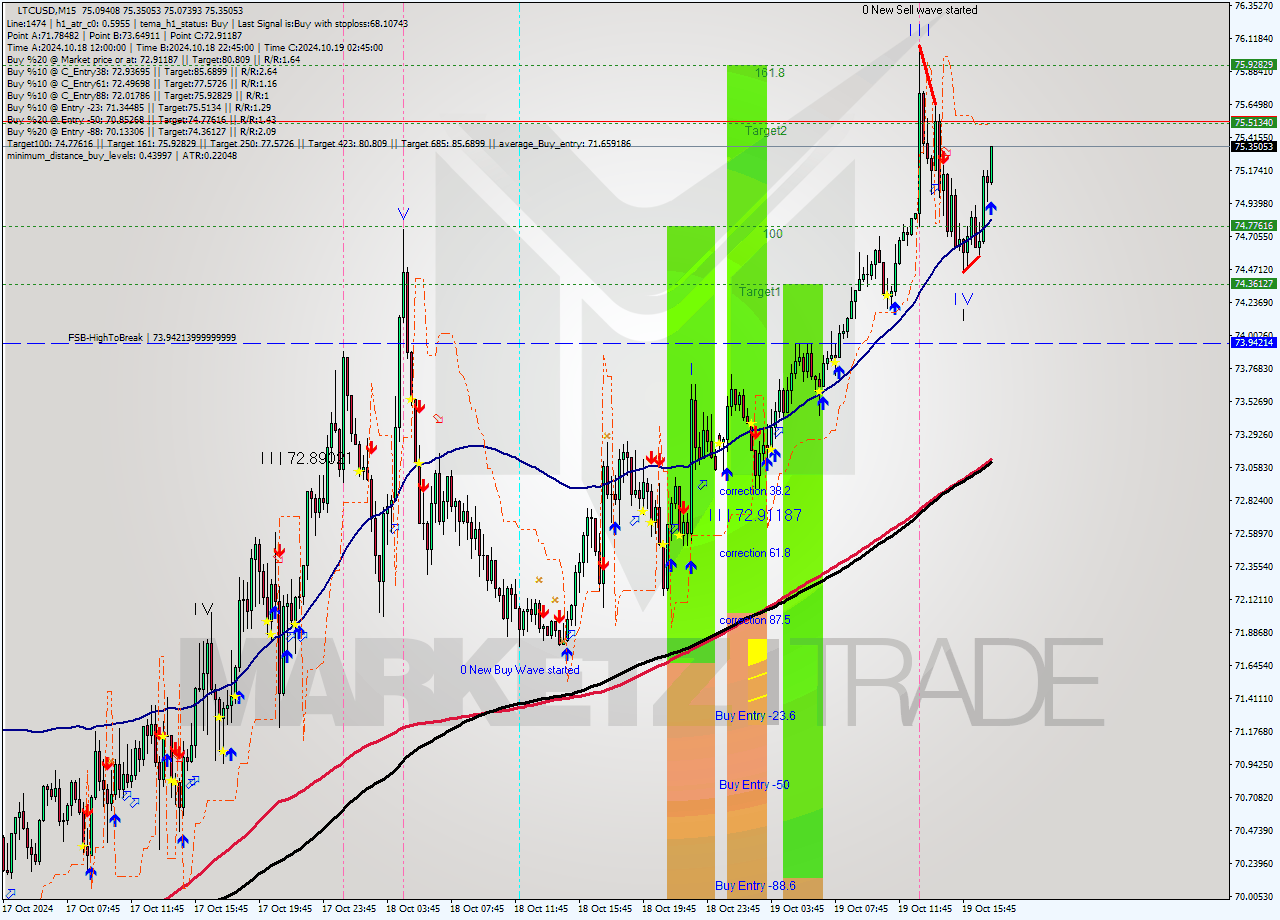Click the '19 Oct 15:45' time label

click(989, 909)
